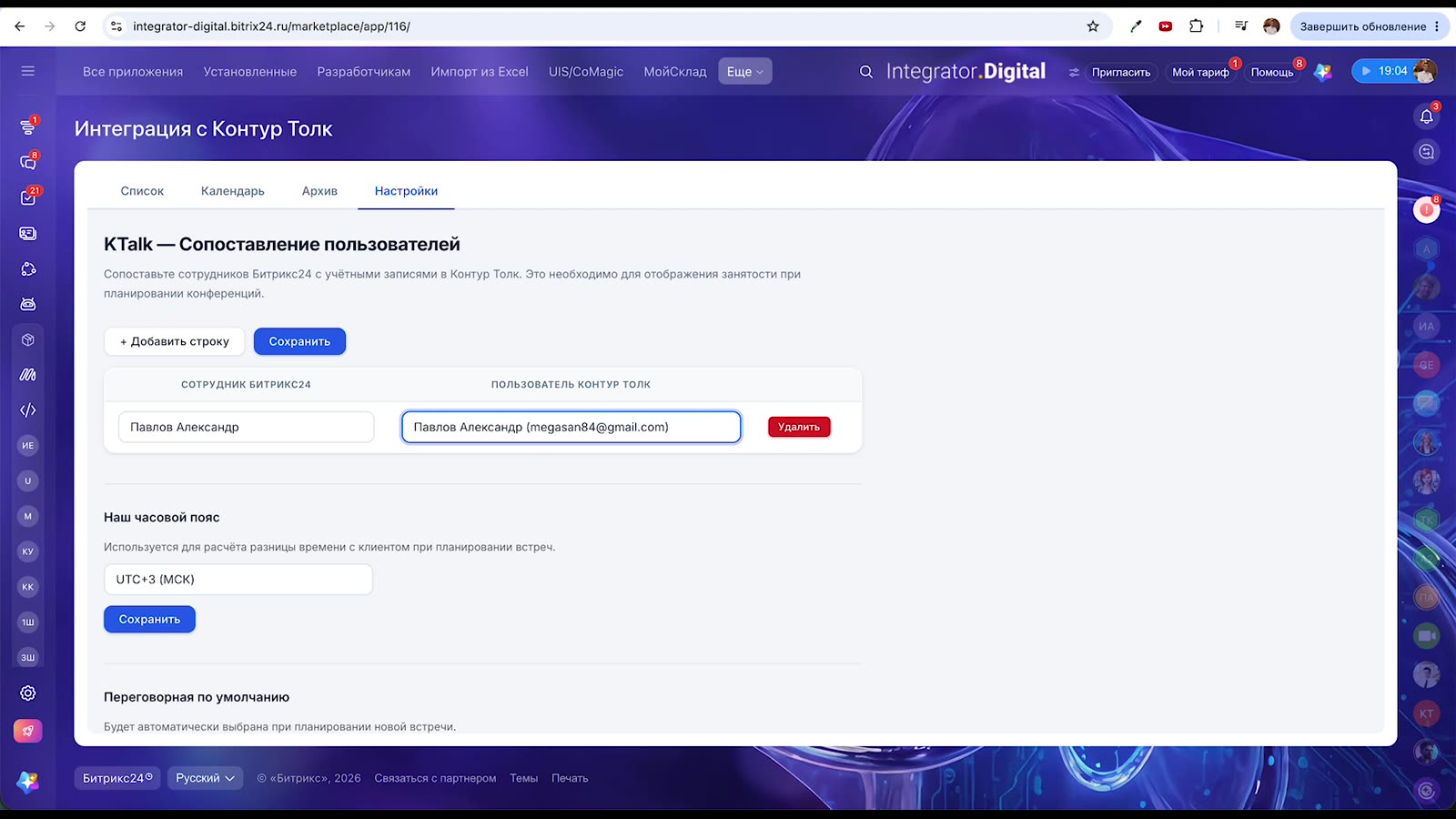The height and width of the screenshot is (819, 1456).
Task: Open the ИЕ sidebar shortcut
Action: click(x=28, y=445)
